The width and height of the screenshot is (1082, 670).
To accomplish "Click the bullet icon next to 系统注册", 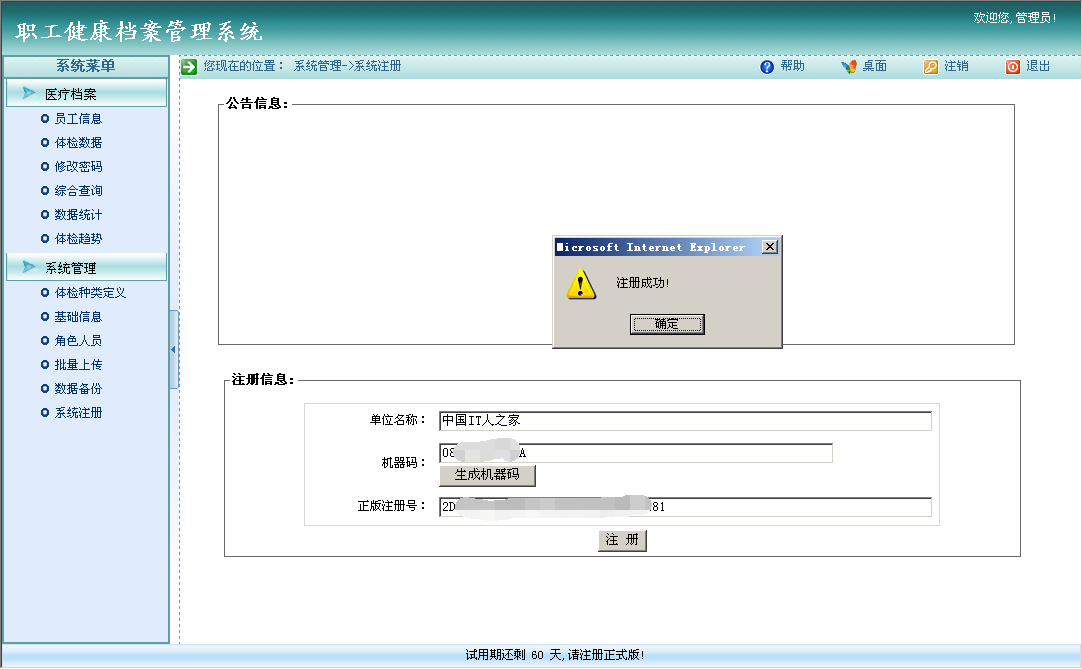I will click(x=45, y=413).
